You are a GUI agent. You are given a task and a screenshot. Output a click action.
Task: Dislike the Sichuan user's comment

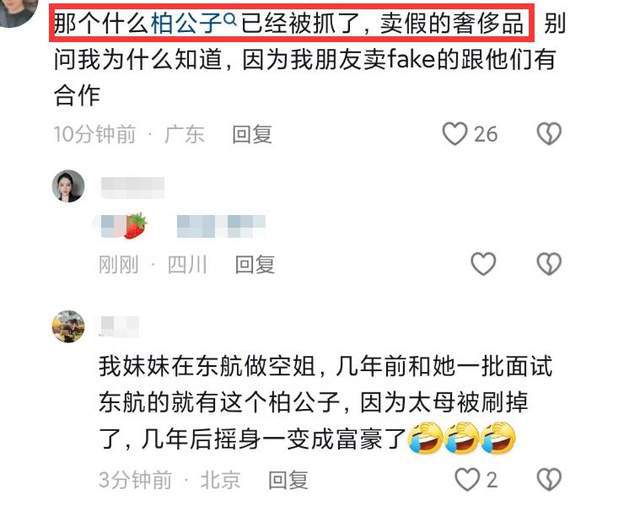549,264
